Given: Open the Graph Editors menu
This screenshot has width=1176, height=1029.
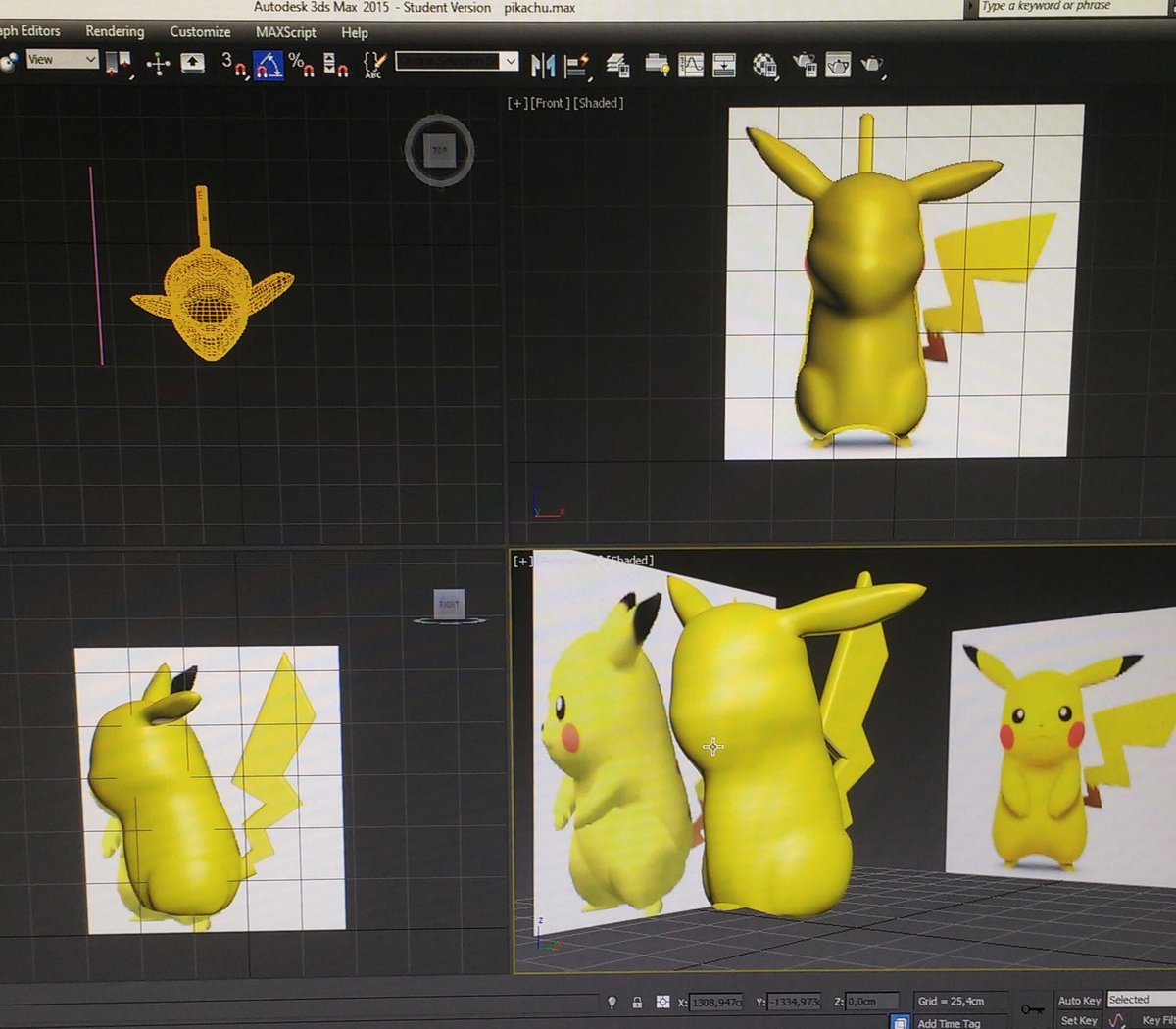Looking at the screenshot, I should click(29, 31).
